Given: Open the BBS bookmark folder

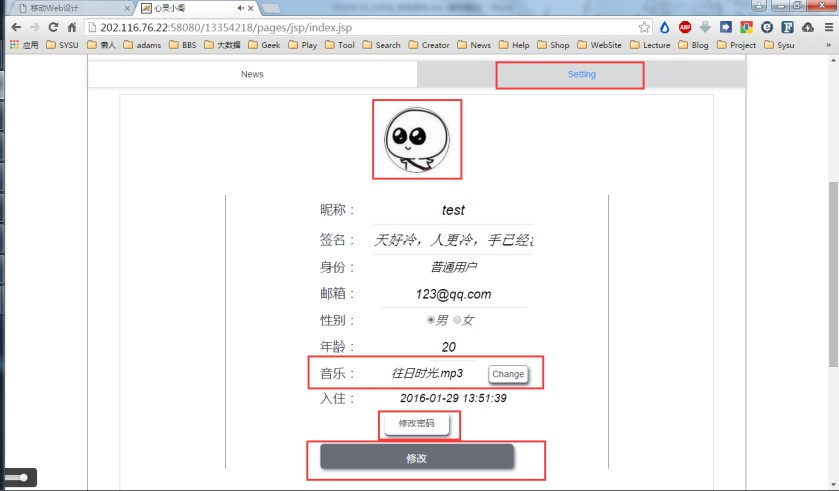Looking at the screenshot, I should 183,45.
